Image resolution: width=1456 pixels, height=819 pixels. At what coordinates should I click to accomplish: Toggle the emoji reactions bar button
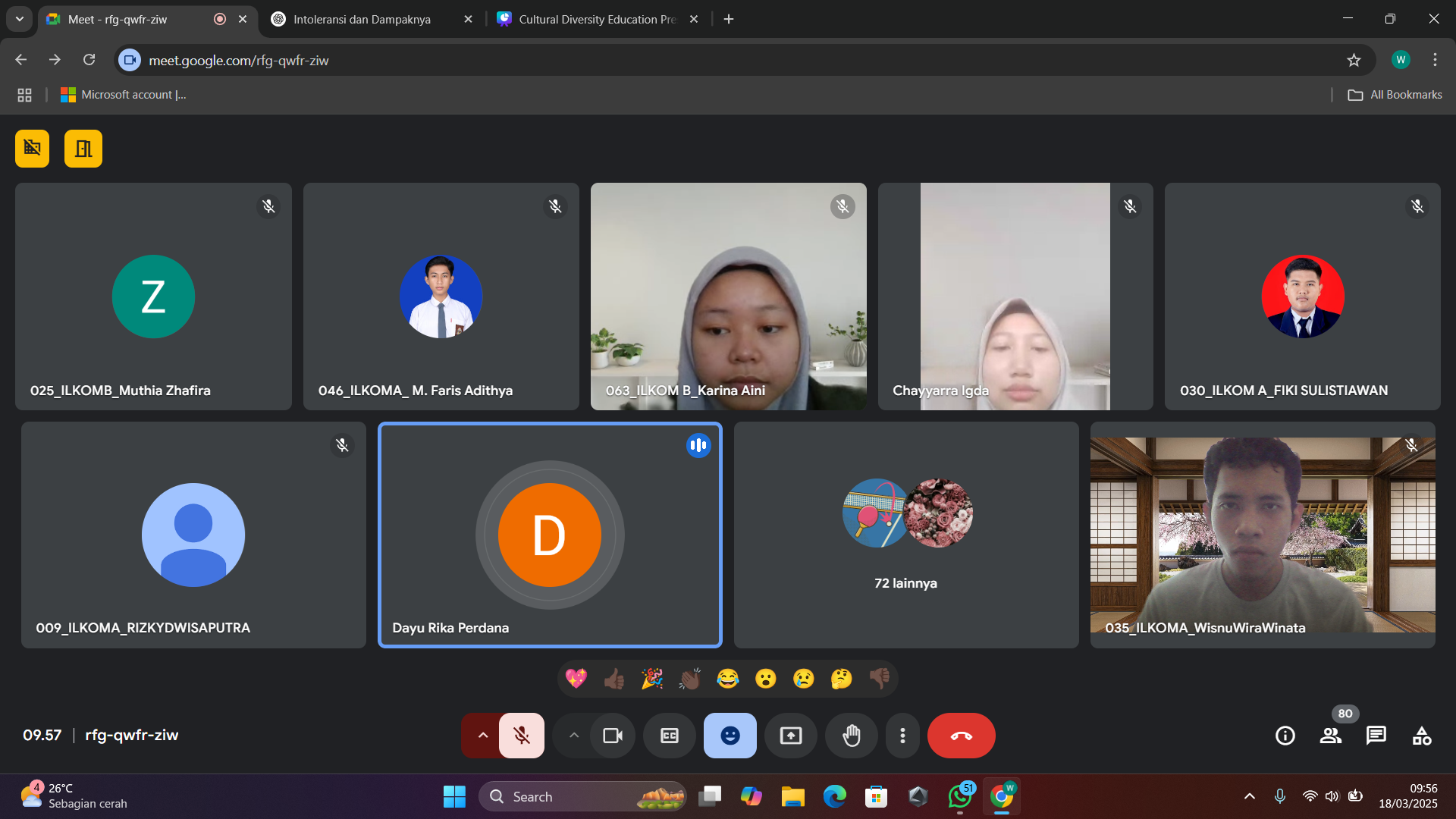(x=730, y=736)
